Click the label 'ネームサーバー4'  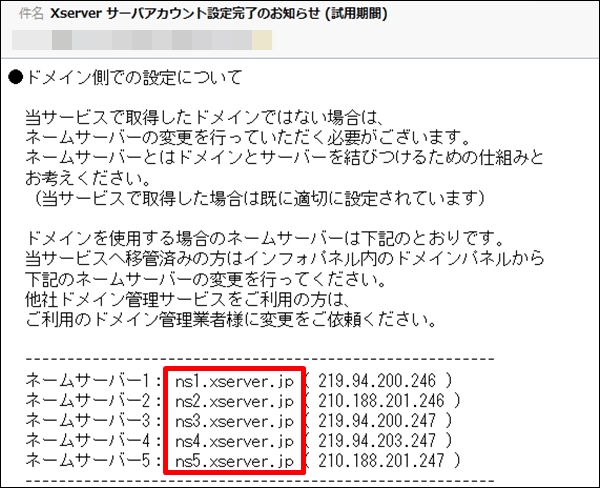[x=88, y=441]
